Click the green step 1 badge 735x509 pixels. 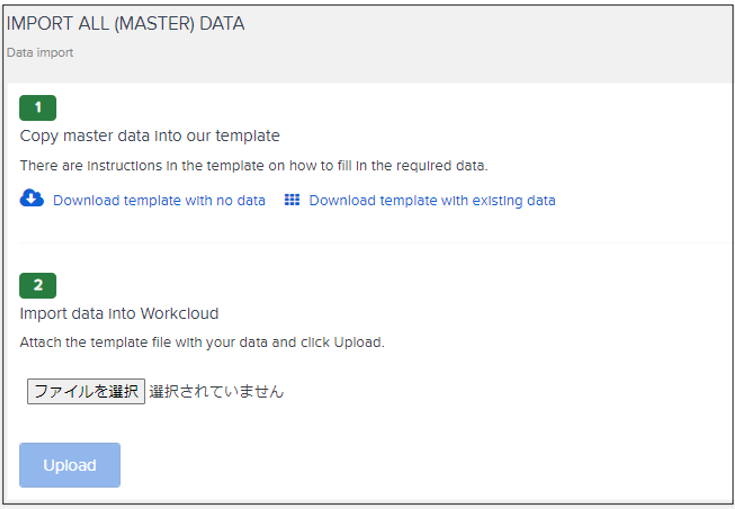(38, 107)
